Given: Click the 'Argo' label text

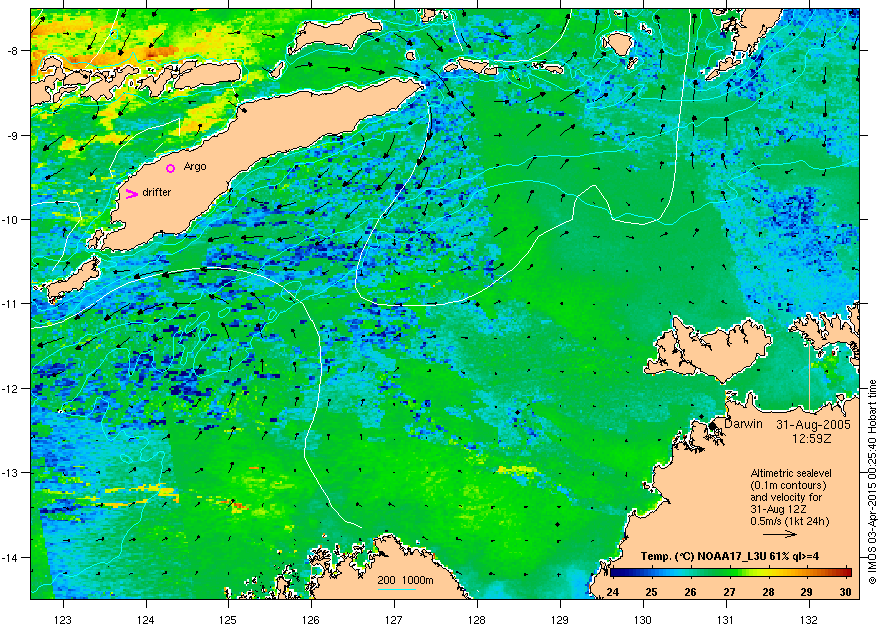Looking at the screenshot, I should [x=195, y=167].
